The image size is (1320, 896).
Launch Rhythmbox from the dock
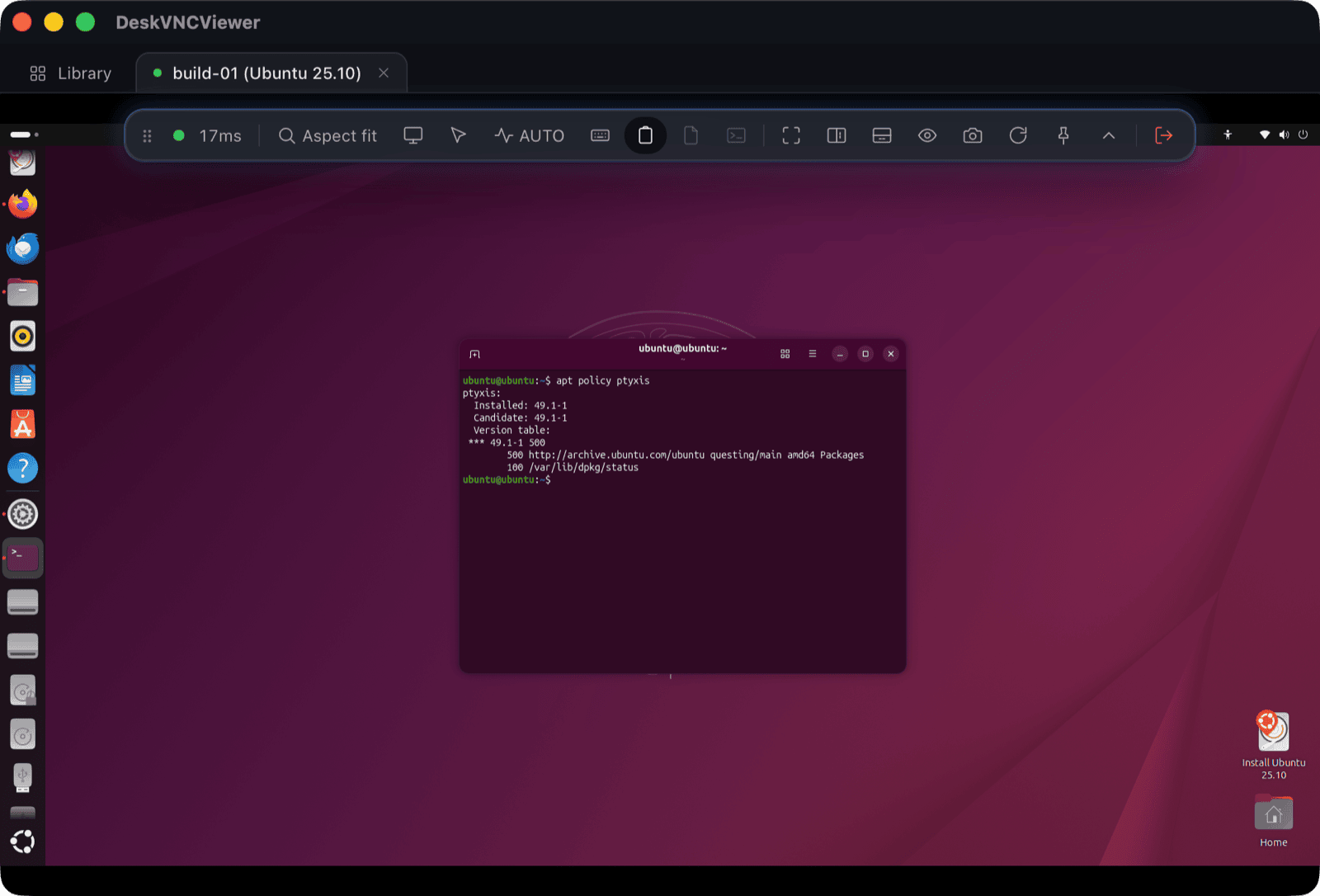tap(23, 336)
